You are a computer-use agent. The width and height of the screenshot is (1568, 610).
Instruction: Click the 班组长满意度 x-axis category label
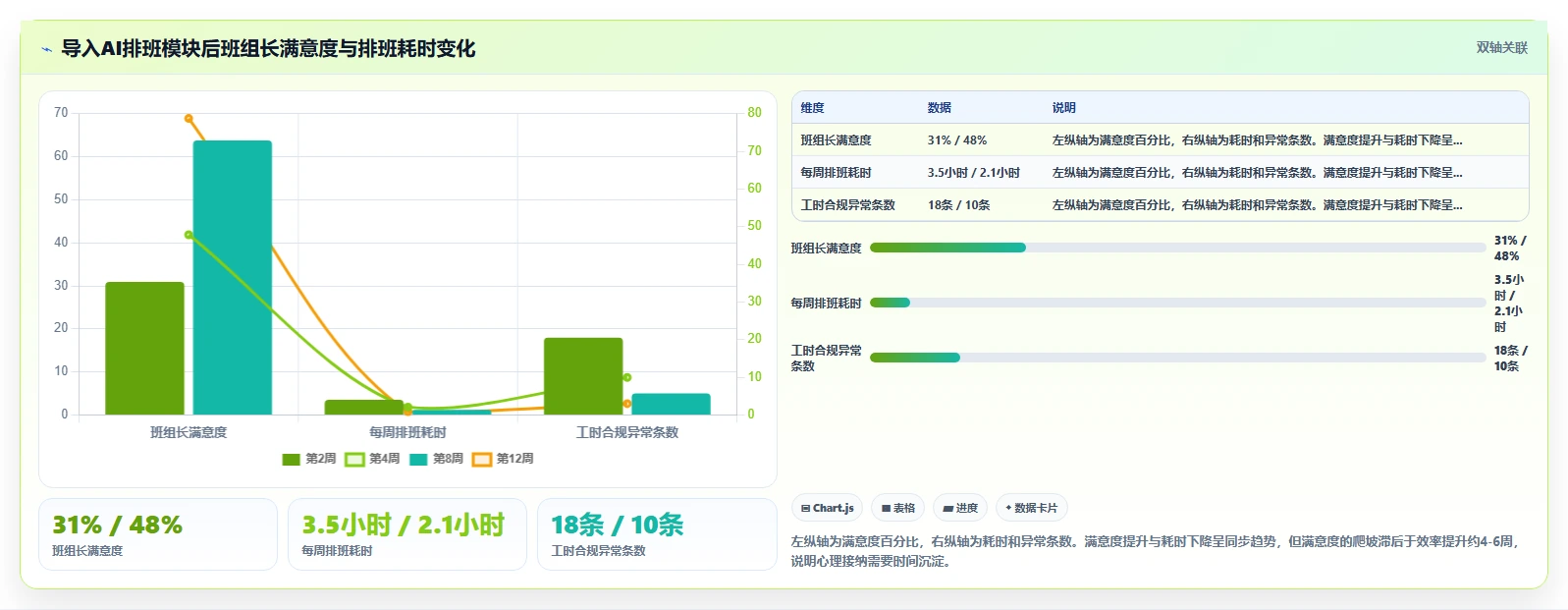pos(189,432)
